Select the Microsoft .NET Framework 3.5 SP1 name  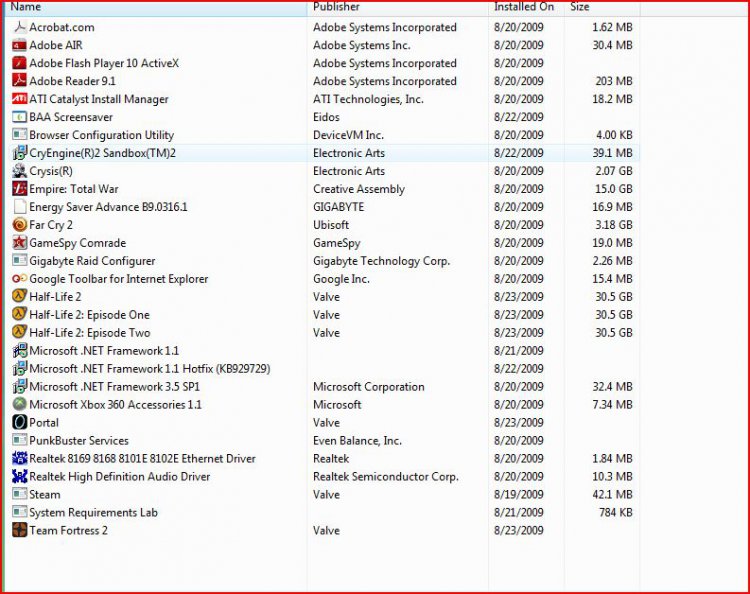(x=114, y=386)
